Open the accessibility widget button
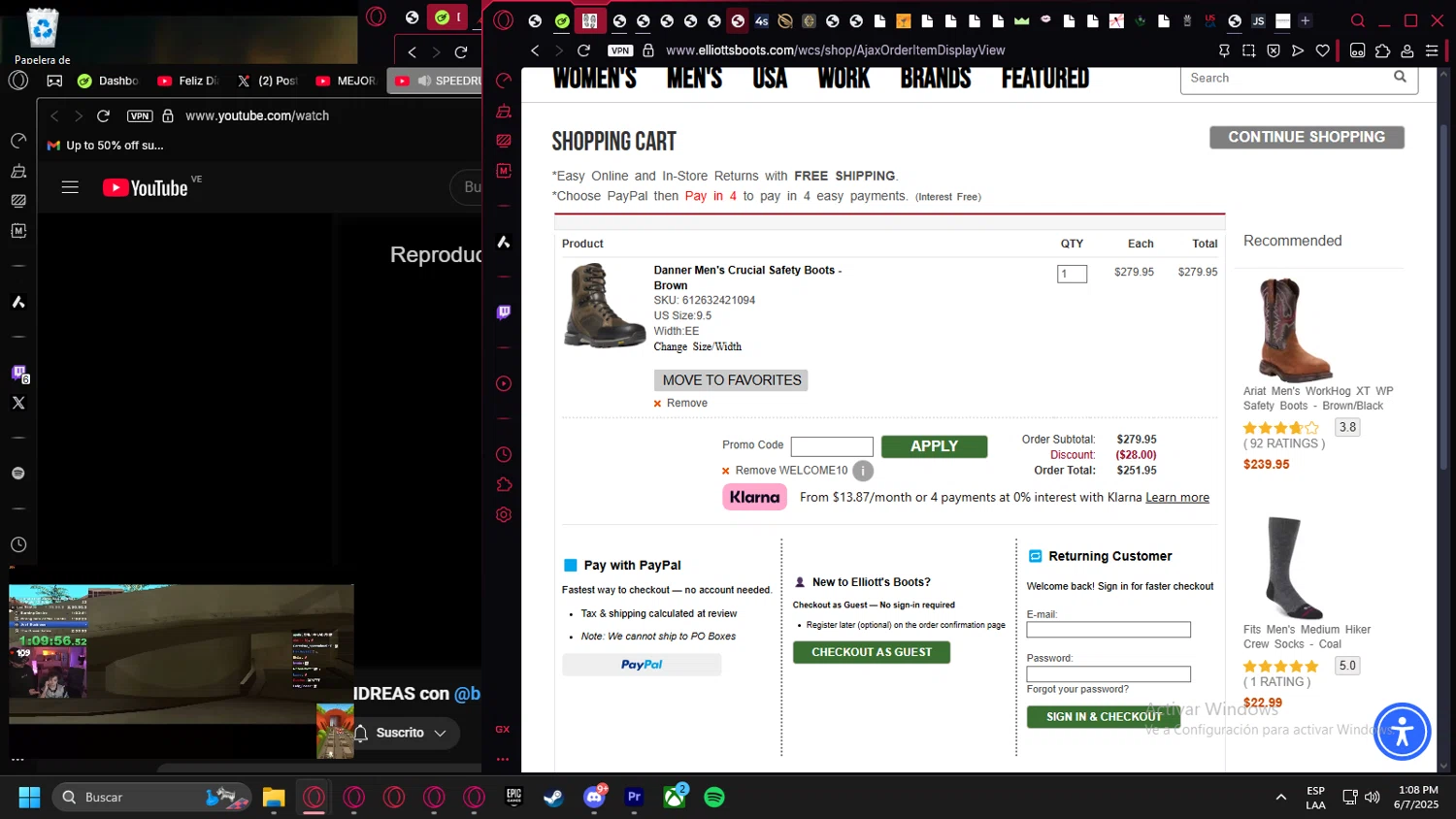This screenshot has width=1456, height=819. click(1402, 732)
